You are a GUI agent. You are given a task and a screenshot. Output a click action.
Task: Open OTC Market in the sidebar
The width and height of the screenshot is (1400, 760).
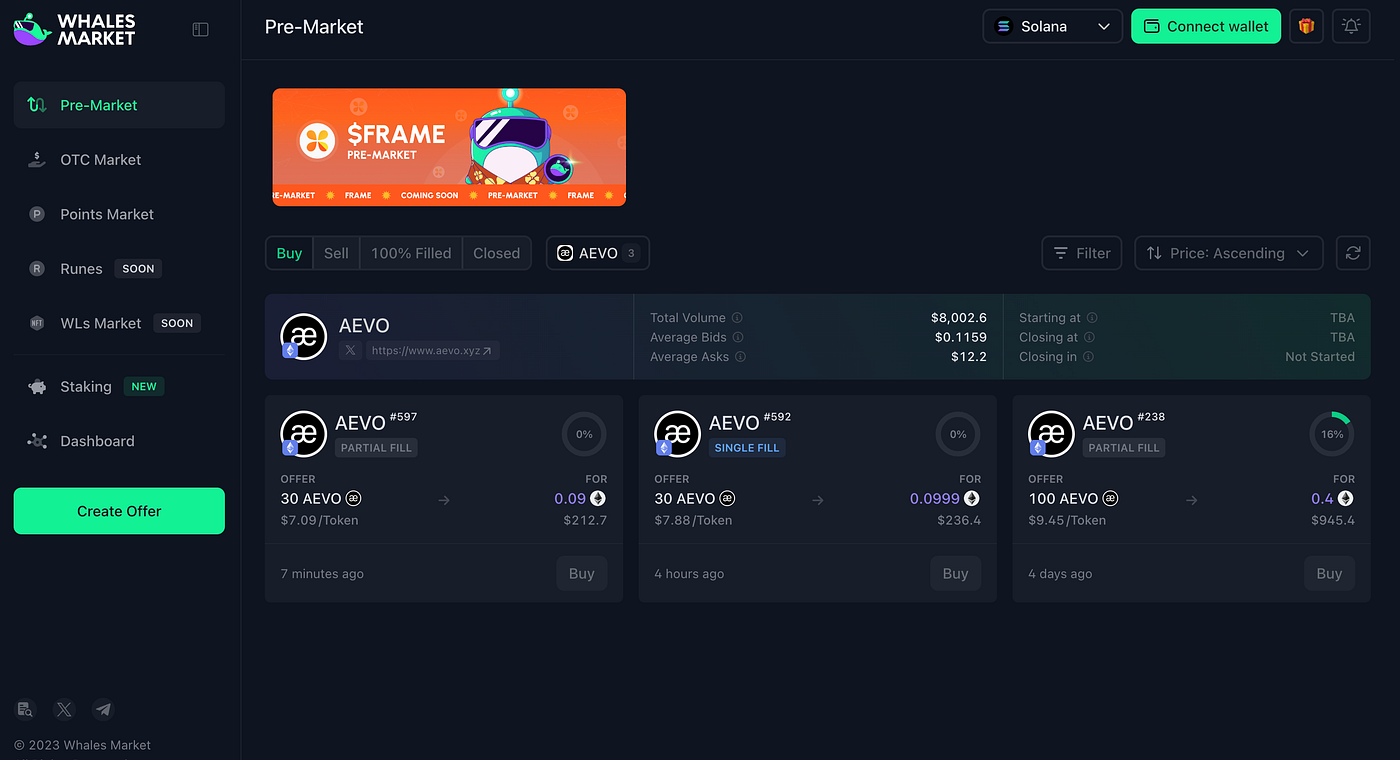tap(119, 160)
